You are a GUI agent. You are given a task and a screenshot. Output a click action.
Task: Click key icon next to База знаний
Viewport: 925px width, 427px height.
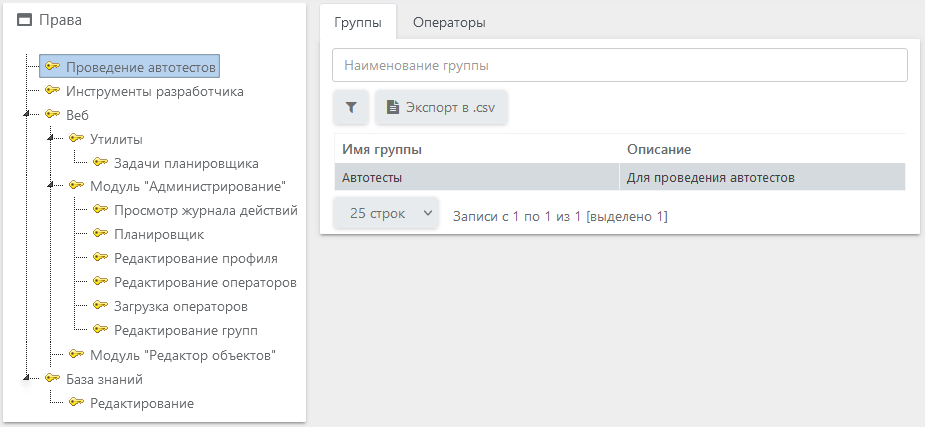coord(53,379)
